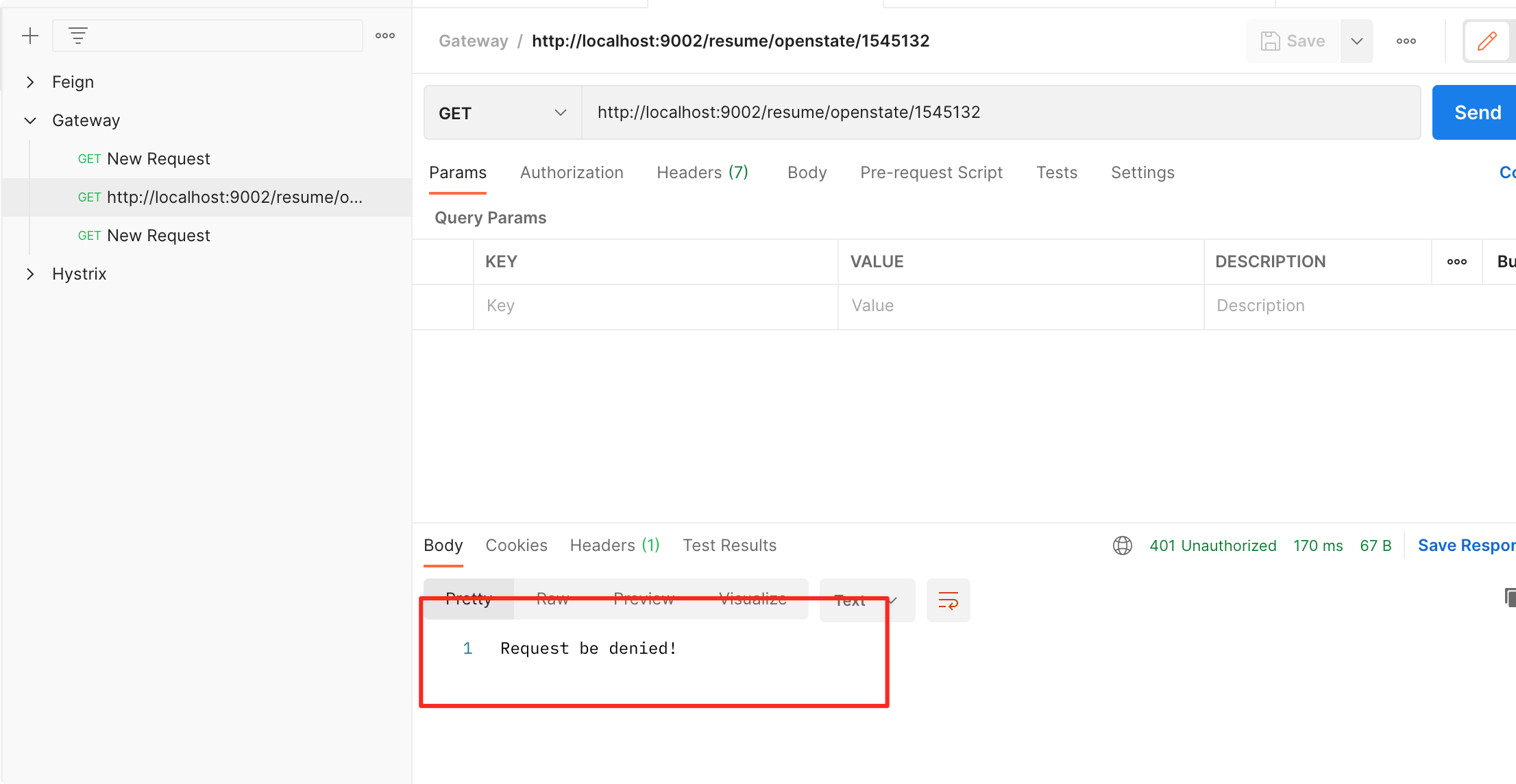The height and width of the screenshot is (784, 1516).
Task: Click the globe network icon in response bar
Action: click(1123, 546)
